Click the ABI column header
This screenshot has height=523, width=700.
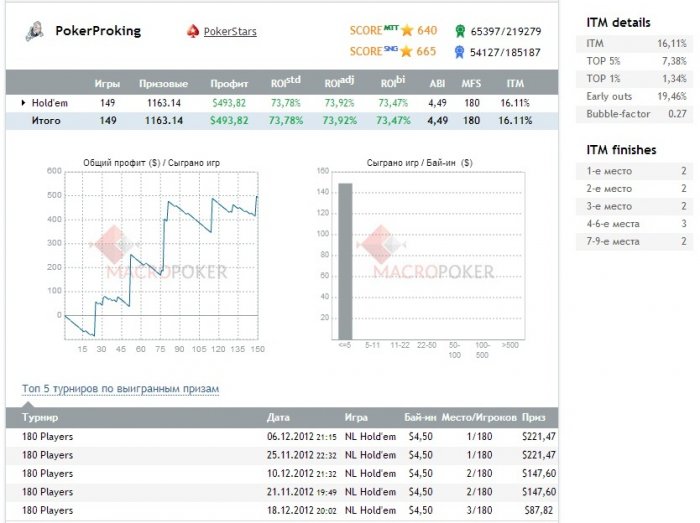pos(437,84)
